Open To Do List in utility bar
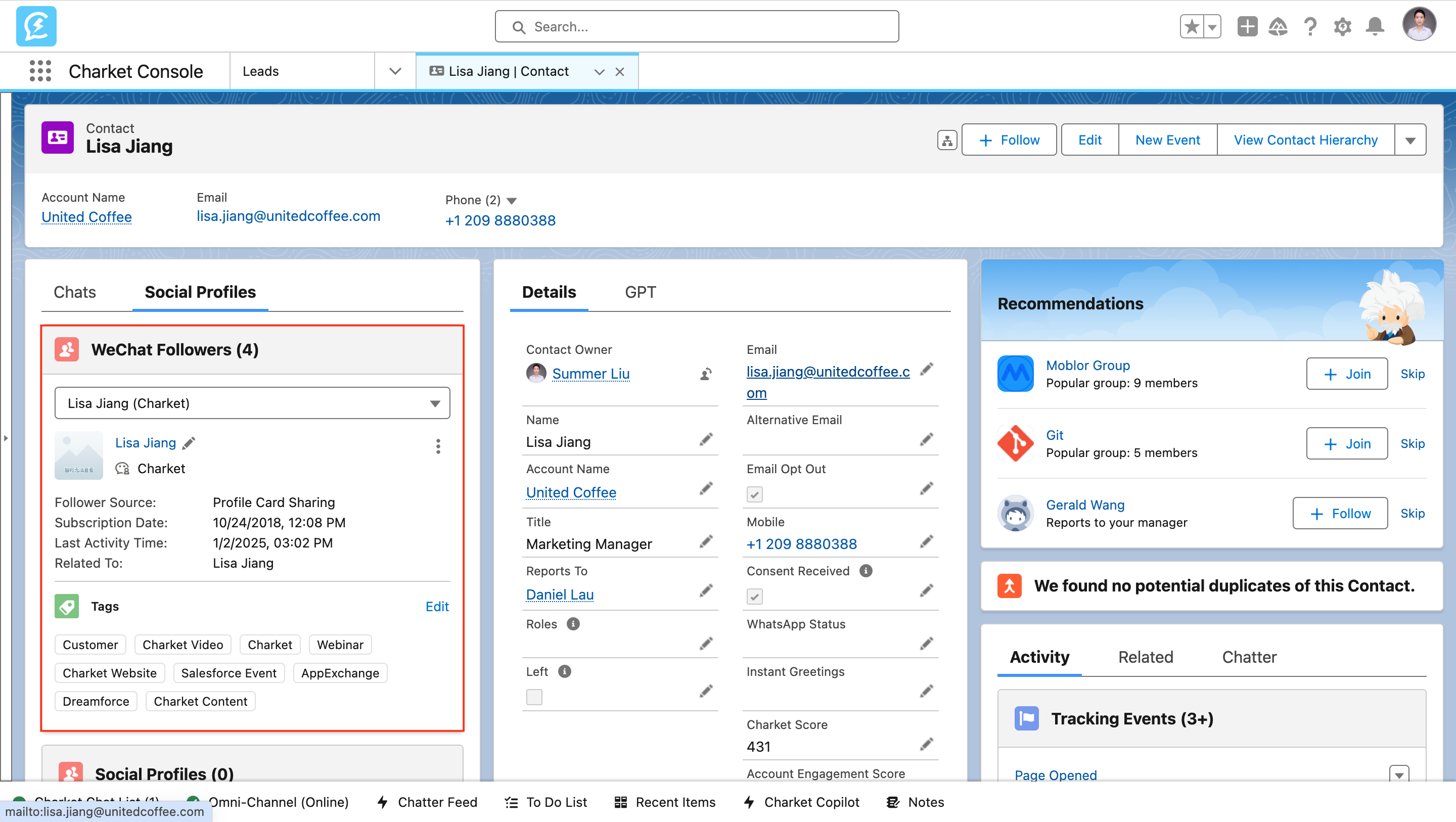This screenshot has width=1456, height=822. pyautogui.click(x=546, y=802)
